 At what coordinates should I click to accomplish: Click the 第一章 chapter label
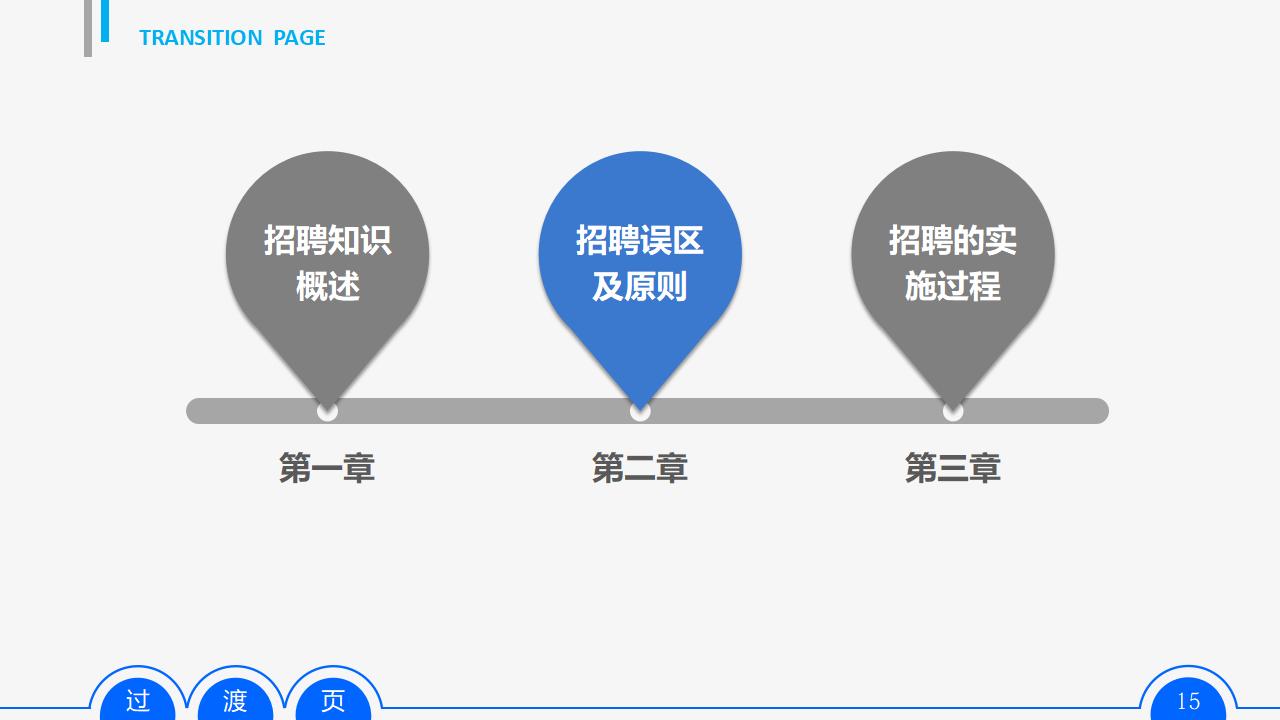[327, 468]
